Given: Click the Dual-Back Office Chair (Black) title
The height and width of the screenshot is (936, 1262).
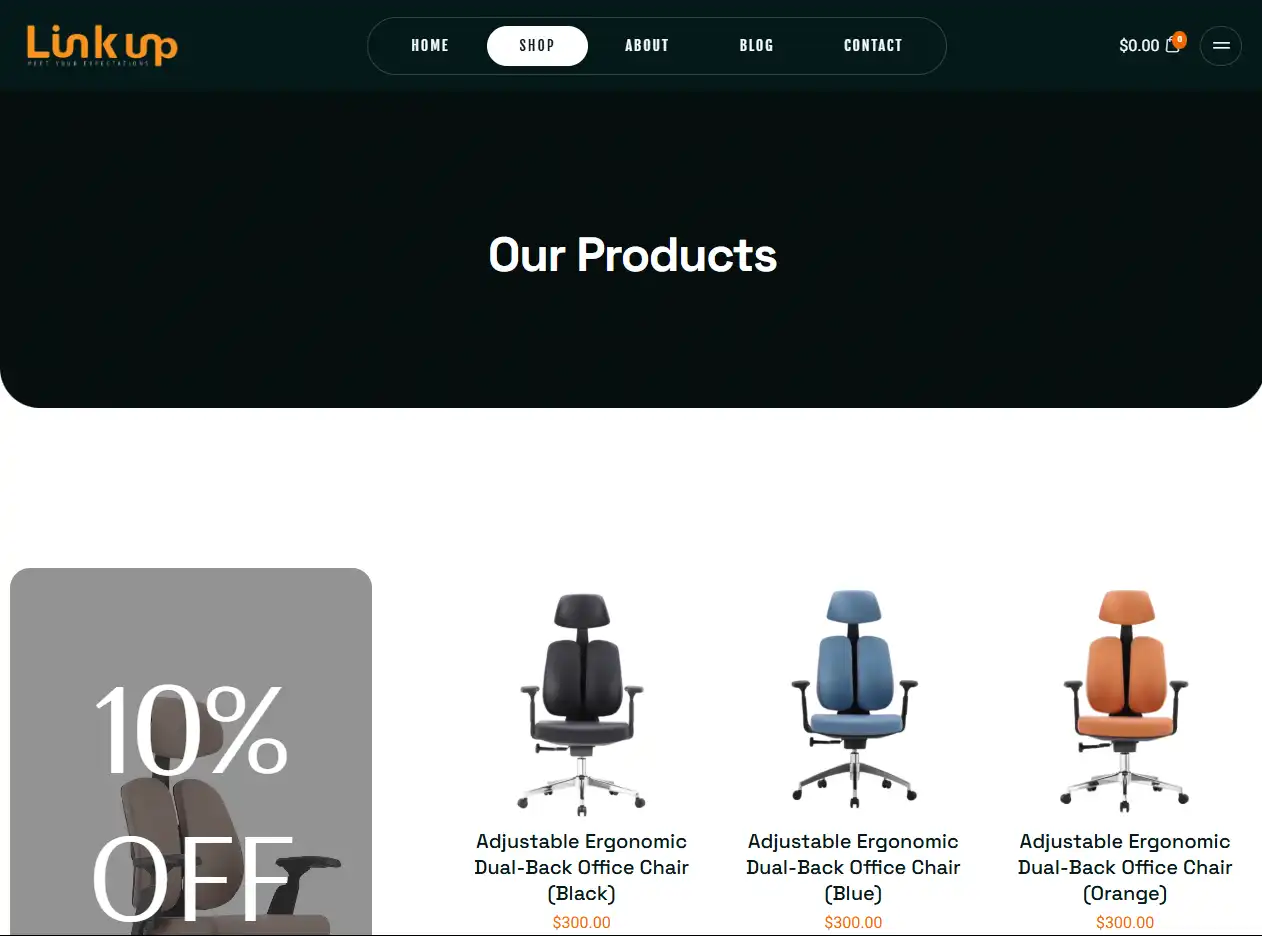Looking at the screenshot, I should [x=582, y=867].
